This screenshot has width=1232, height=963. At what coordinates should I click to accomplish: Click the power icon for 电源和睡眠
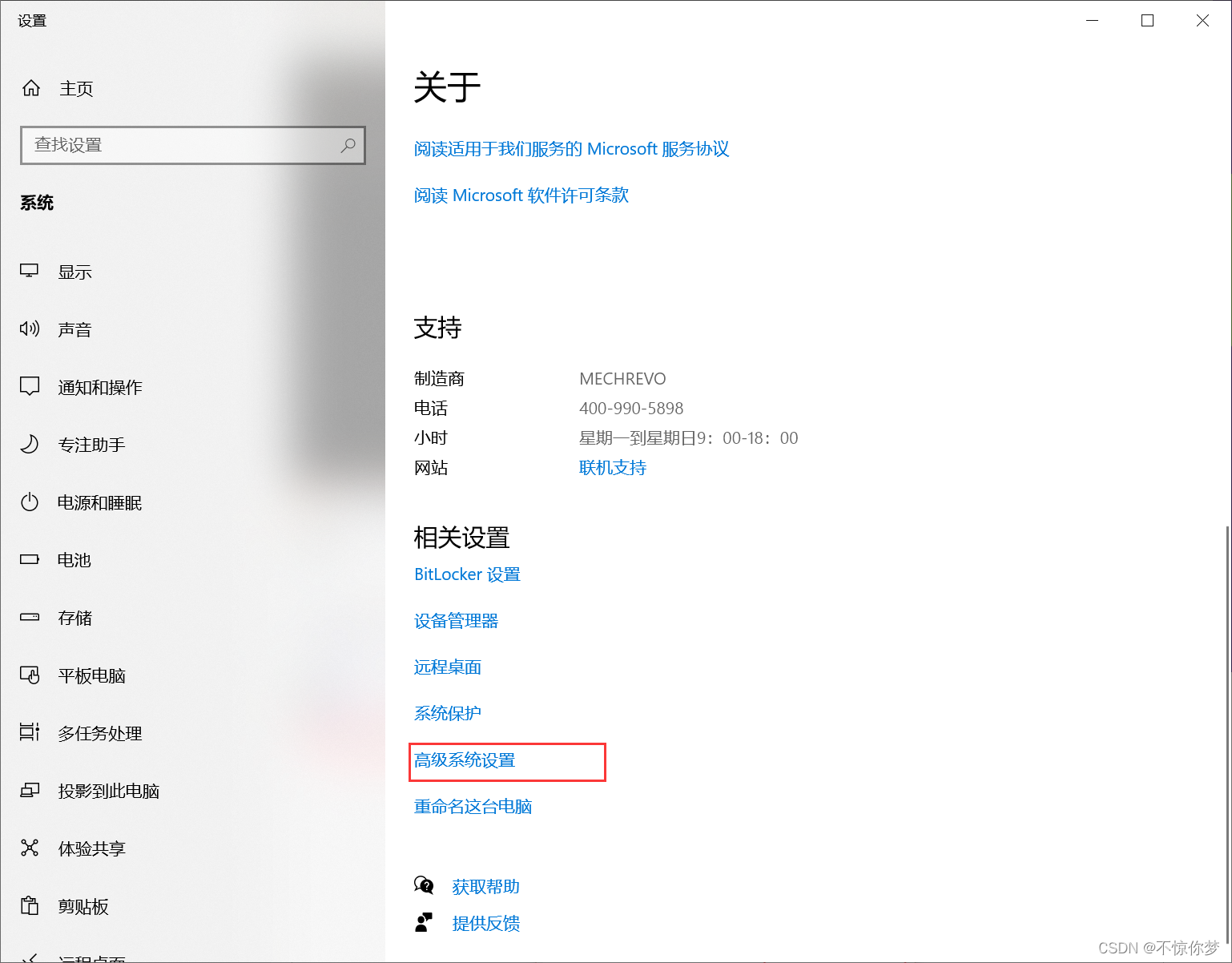(x=30, y=502)
